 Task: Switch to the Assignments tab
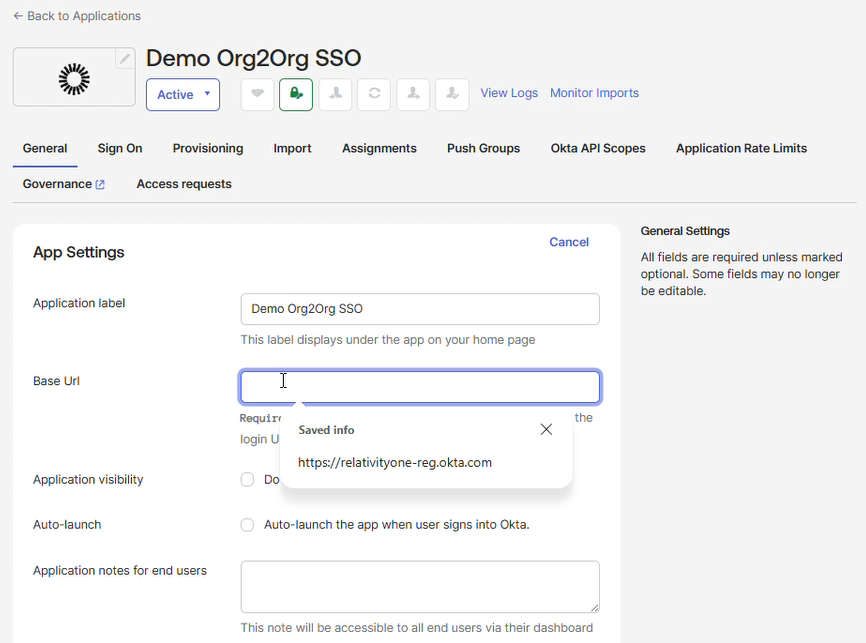(x=379, y=148)
